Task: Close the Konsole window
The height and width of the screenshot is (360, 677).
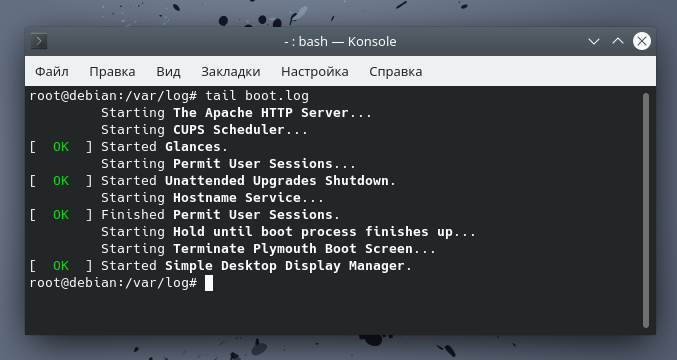Action: tap(642, 41)
